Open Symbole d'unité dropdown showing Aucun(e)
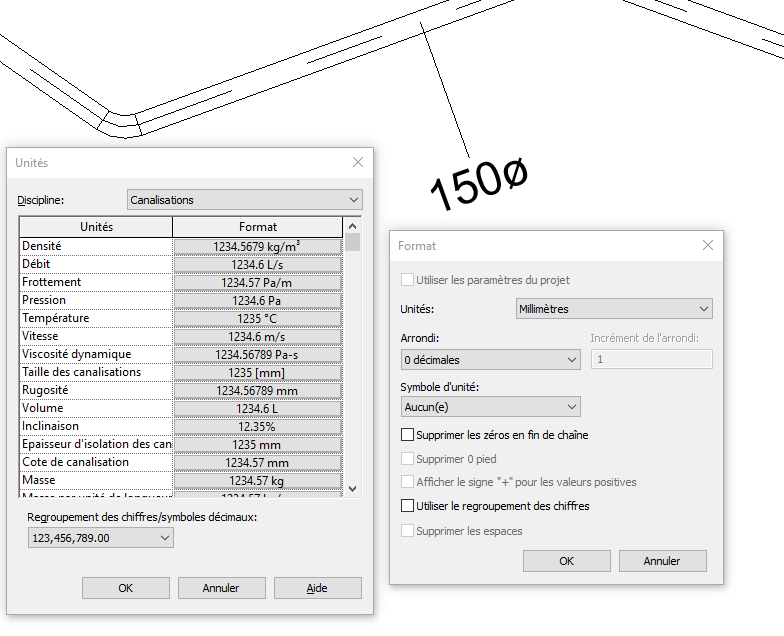The height and width of the screenshot is (636, 784). 490,407
